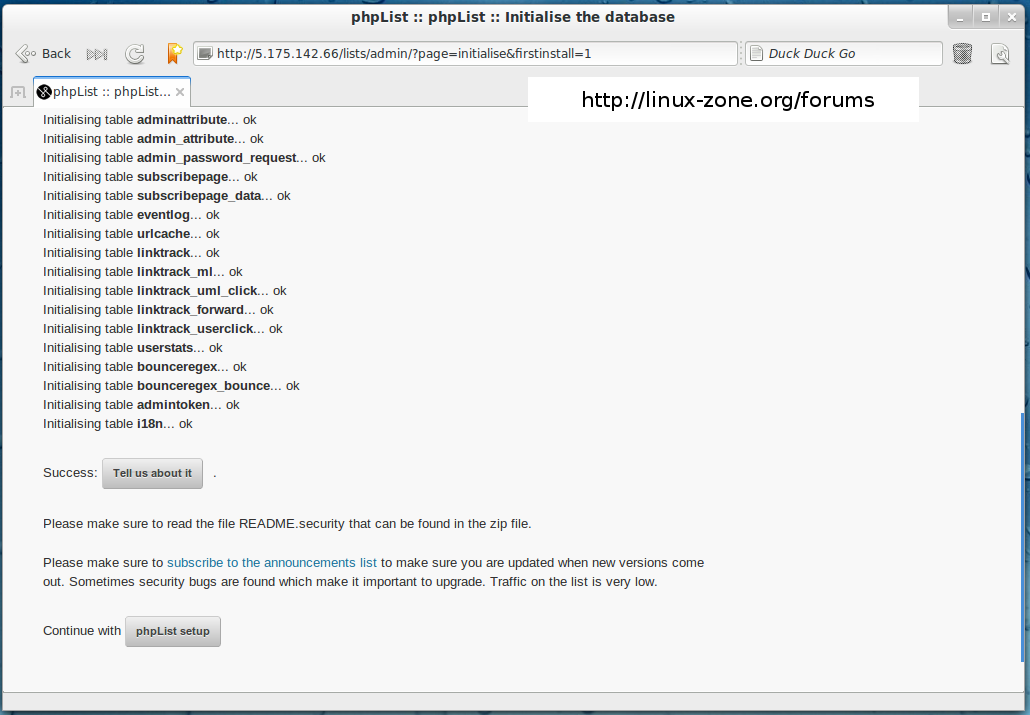Reload the current page
Screen dimensions: 1030x715
pyautogui.click(x=135, y=54)
